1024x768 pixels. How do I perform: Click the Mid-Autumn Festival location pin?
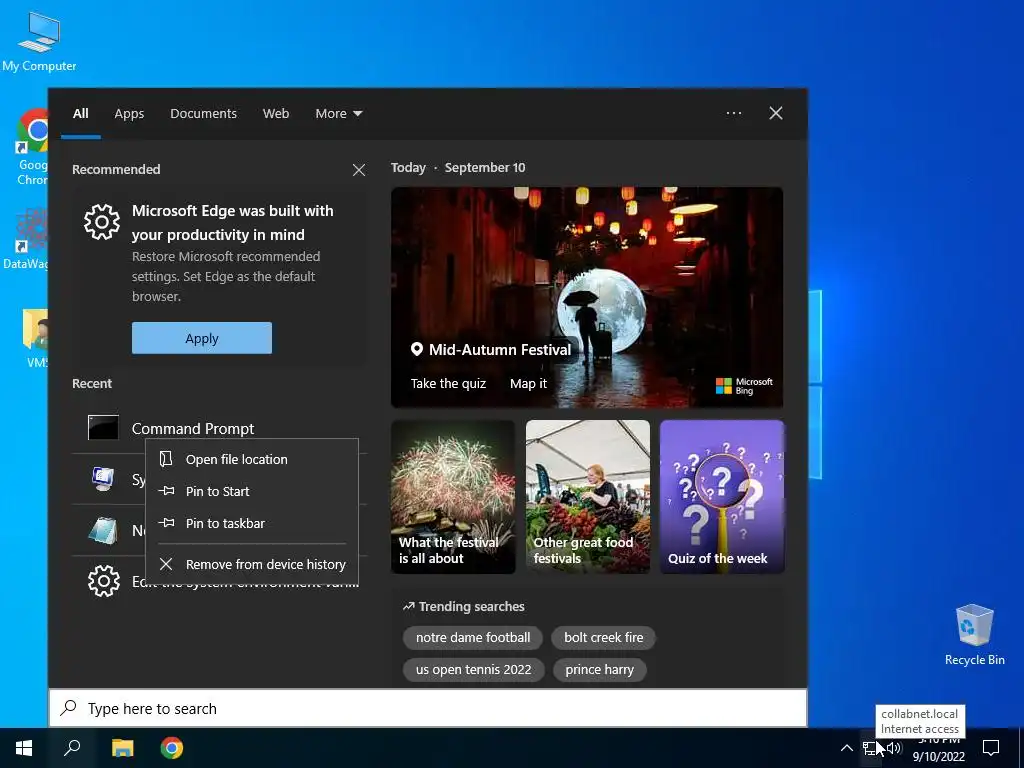click(417, 349)
